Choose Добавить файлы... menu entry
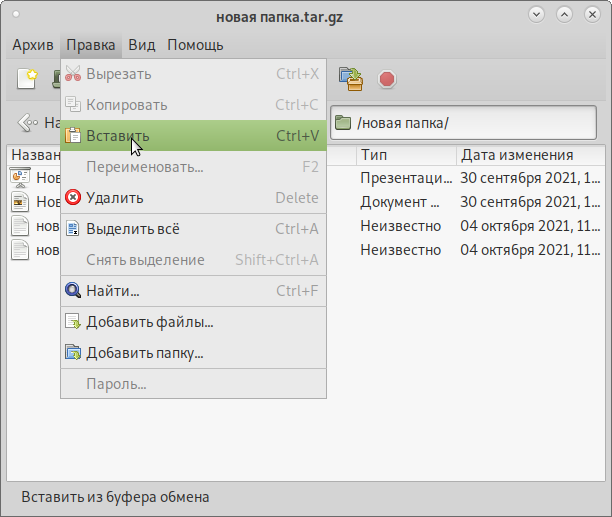The width and height of the screenshot is (612, 517). [x=150, y=322]
